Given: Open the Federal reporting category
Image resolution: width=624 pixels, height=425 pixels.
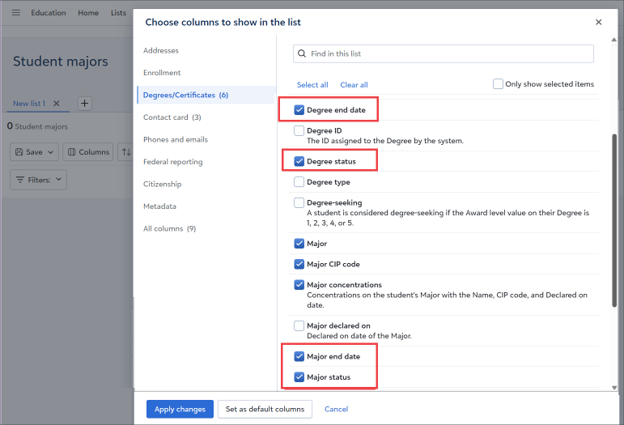Looking at the screenshot, I should click(x=173, y=162).
